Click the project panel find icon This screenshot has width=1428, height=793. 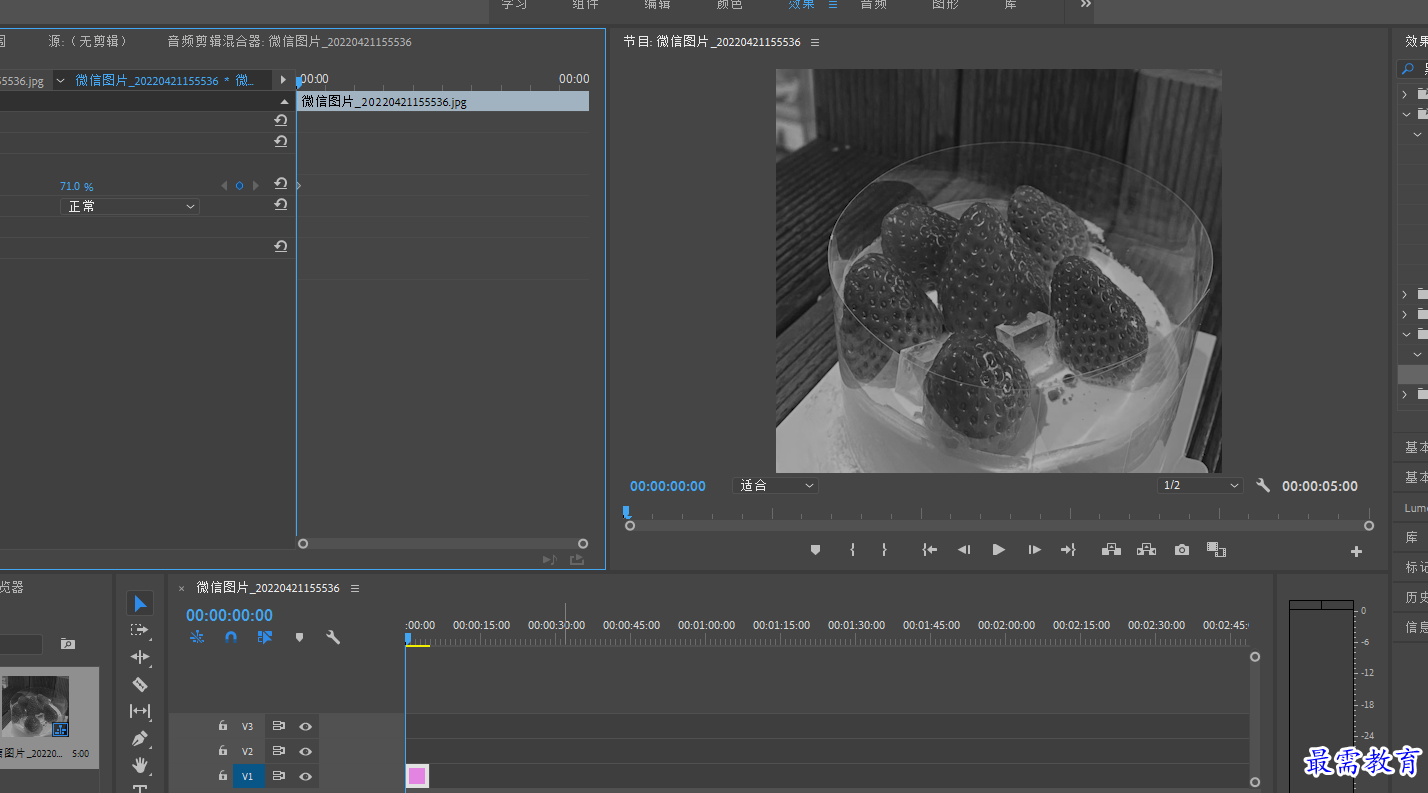pos(67,644)
